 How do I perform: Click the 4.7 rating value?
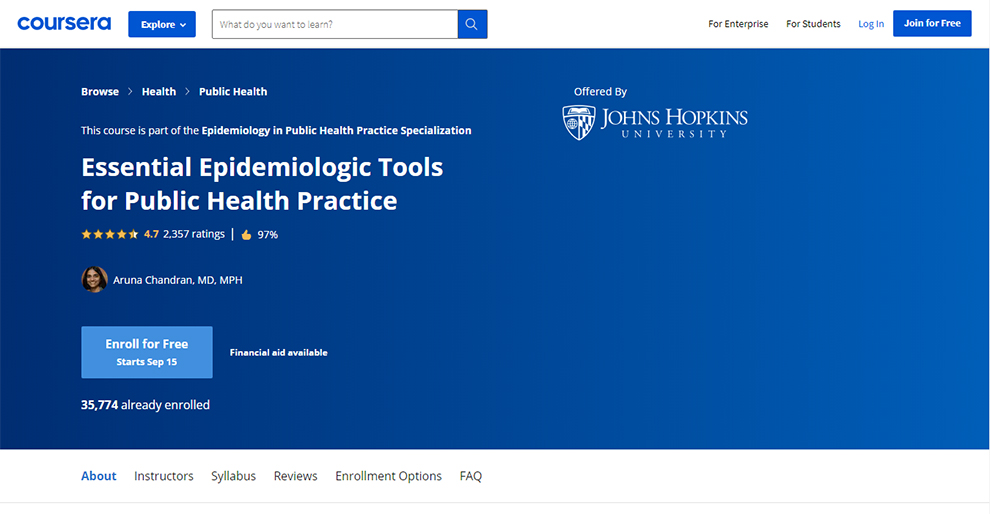[152, 234]
